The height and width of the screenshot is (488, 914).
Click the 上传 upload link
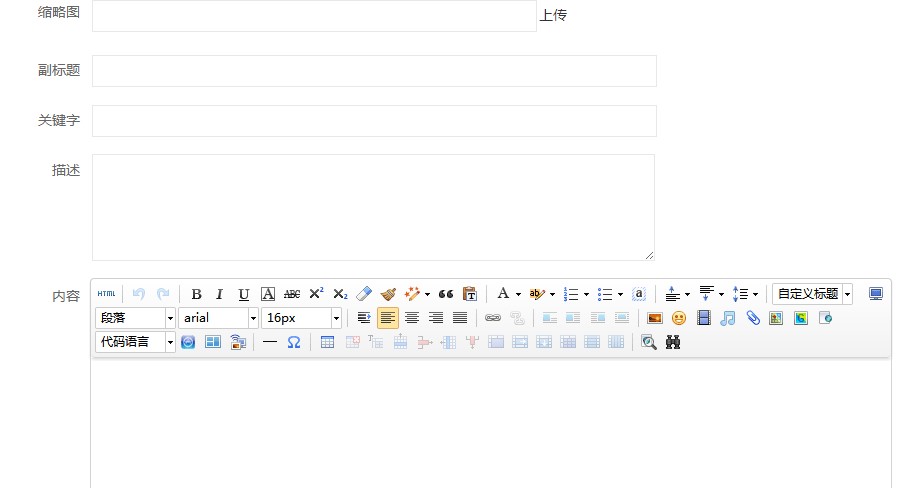(x=553, y=16)
